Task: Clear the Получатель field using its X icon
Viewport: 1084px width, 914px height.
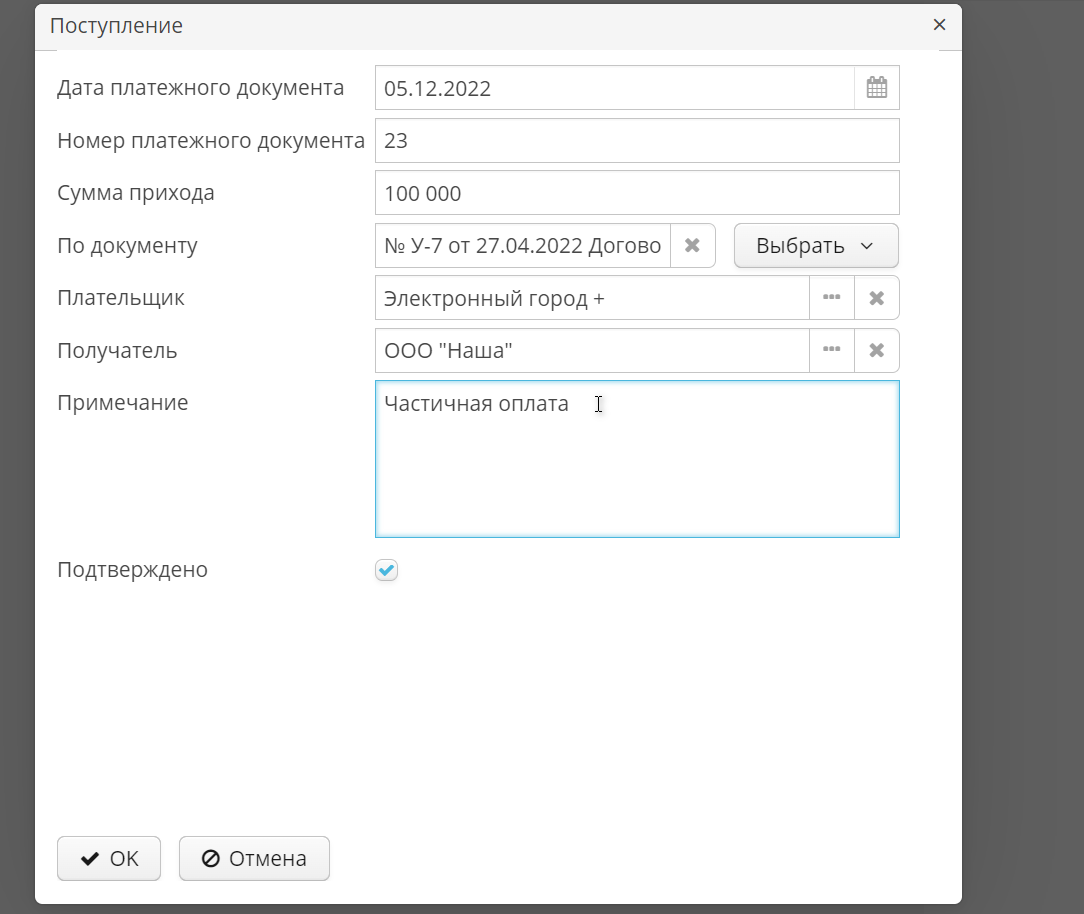Action: (877, 350)
